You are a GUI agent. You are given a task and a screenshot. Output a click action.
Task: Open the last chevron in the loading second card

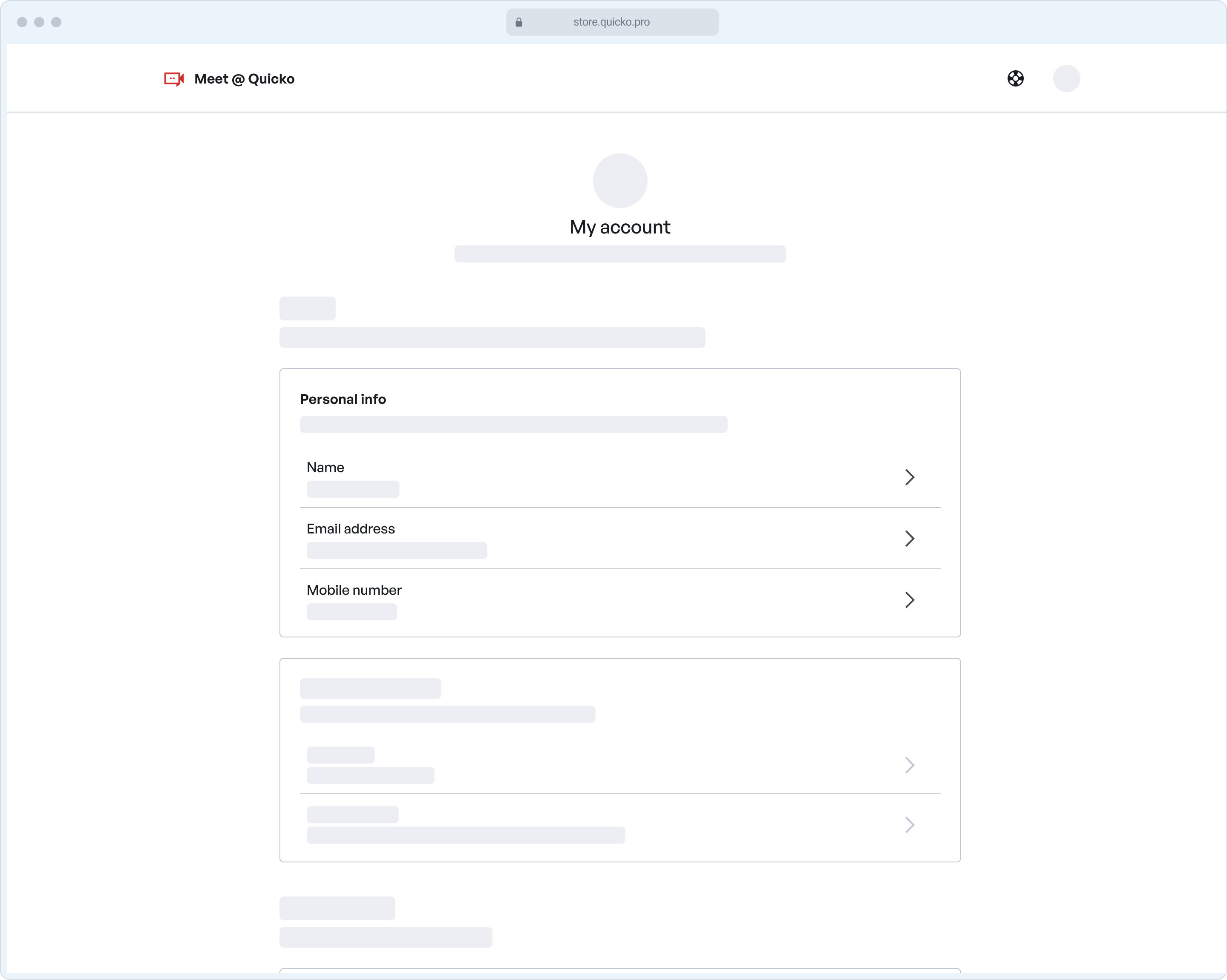pos(910,824)
